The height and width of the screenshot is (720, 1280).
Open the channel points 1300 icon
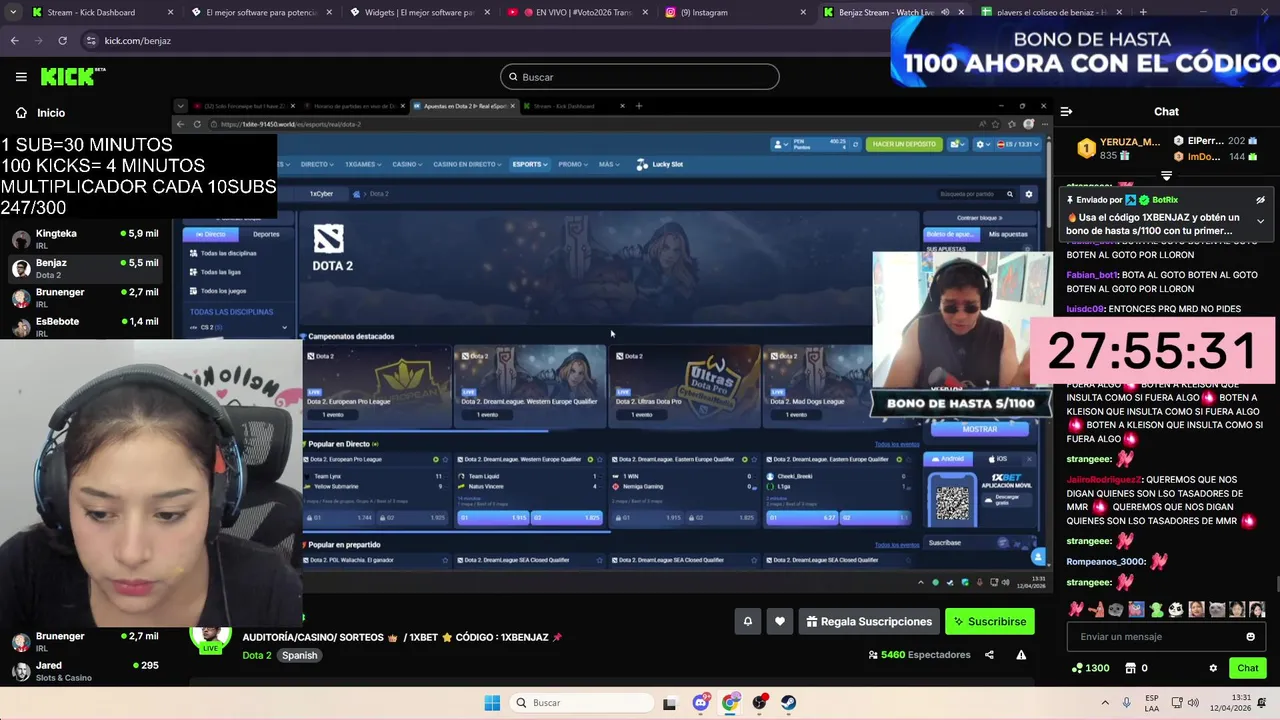pyautogui.click(x=1090, y=668)
